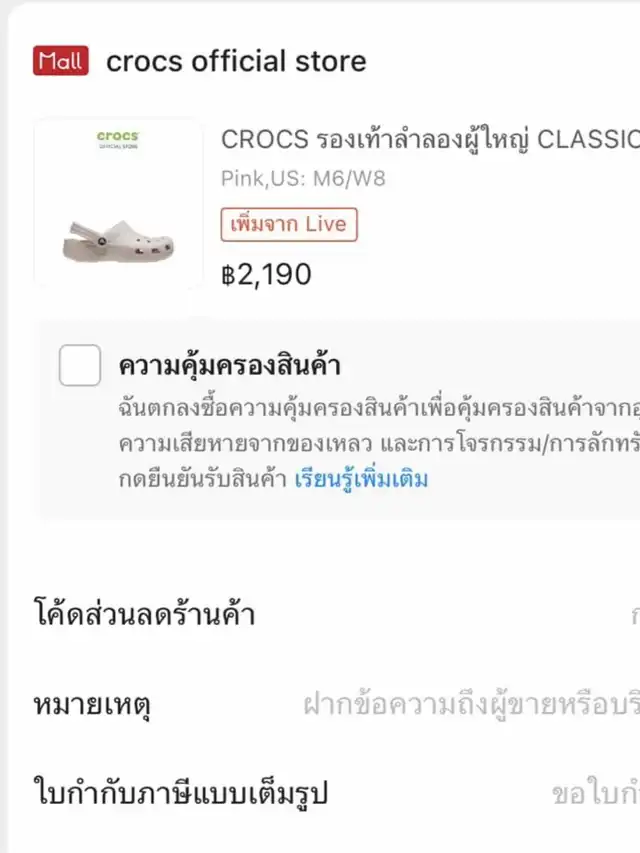The width and height of the screenshot is (640, 853).
Task: Tap the กดยืนยันรับสินค้า text
Action: tap(202, 479)
